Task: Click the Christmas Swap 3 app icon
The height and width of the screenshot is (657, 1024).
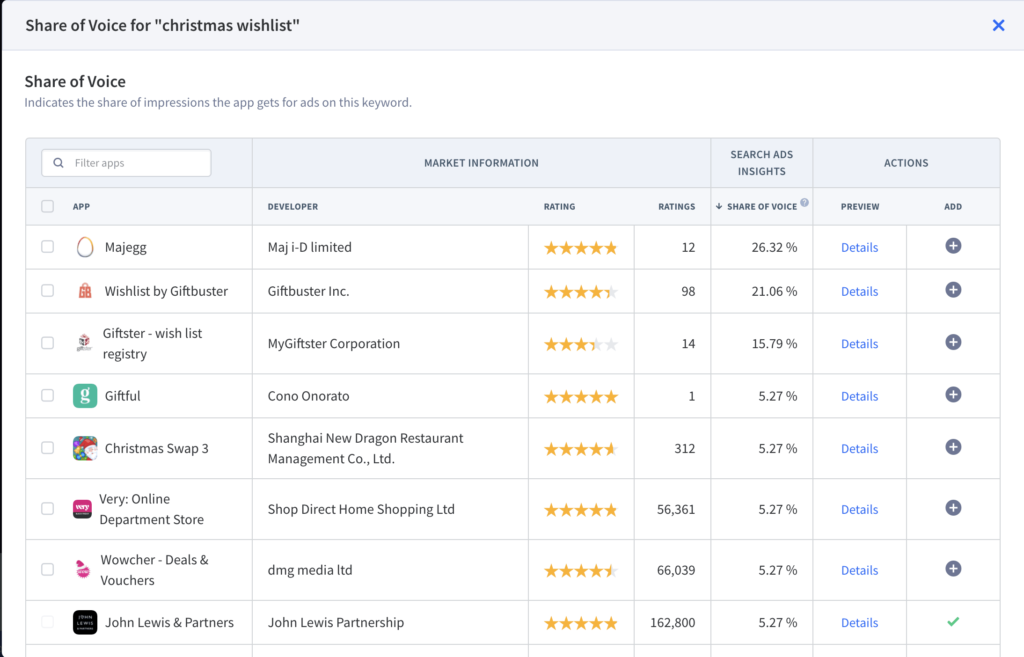Action: (85, 448)
